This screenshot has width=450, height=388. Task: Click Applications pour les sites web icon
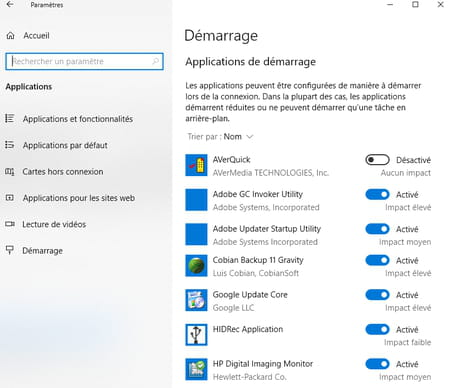pyautogui.click(x=10, y=198)
